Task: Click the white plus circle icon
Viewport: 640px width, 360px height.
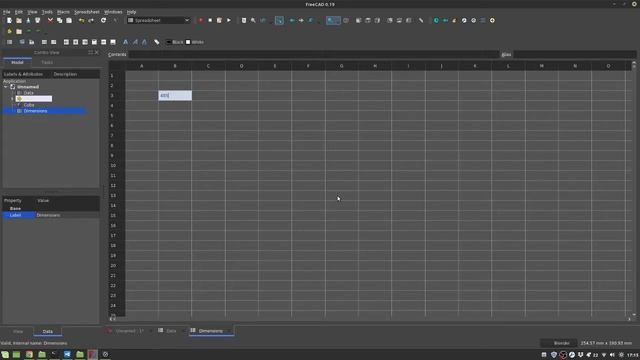Action: click(x=492, y=20)
